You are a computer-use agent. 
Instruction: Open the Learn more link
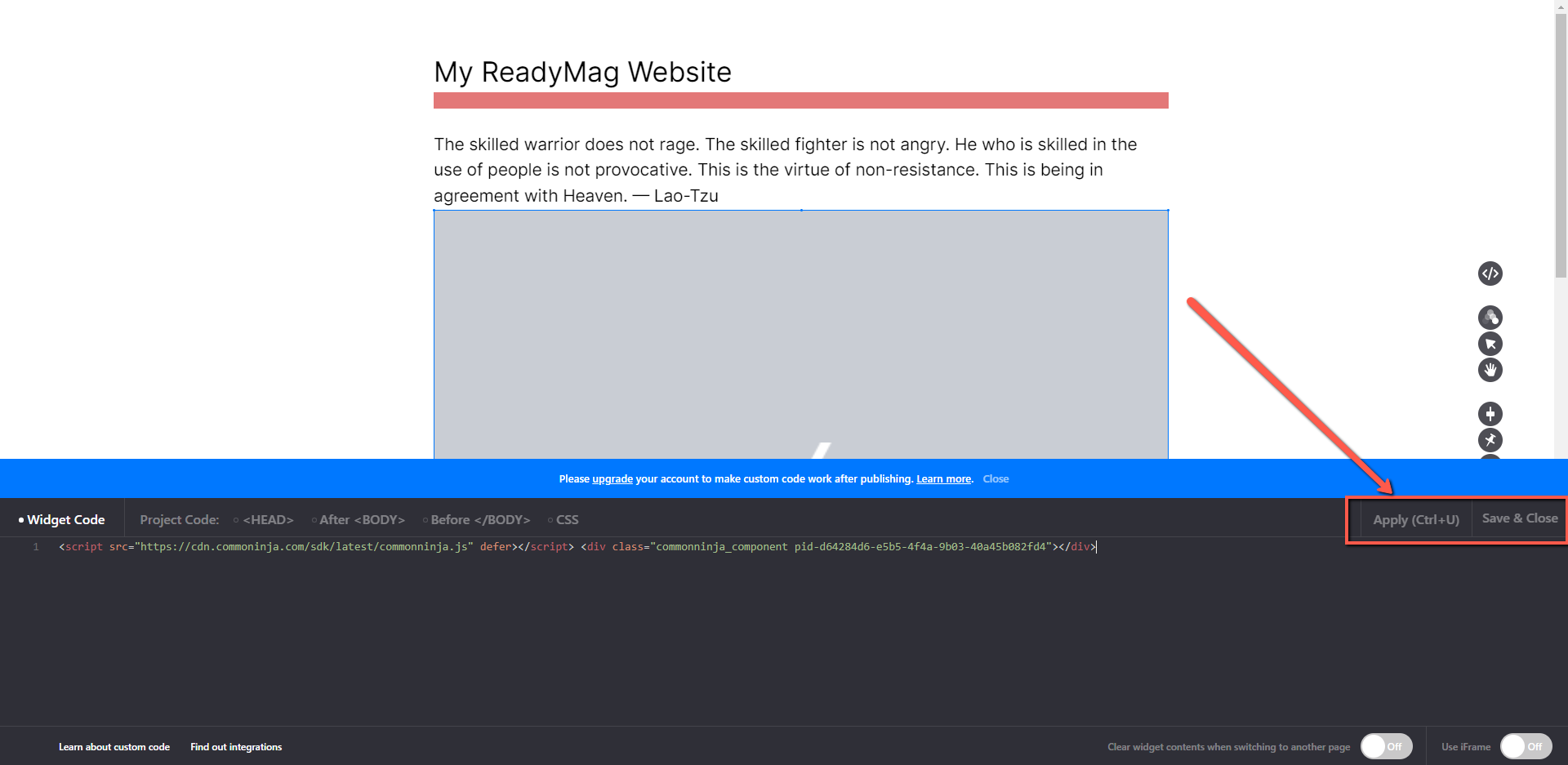(943, 479)
